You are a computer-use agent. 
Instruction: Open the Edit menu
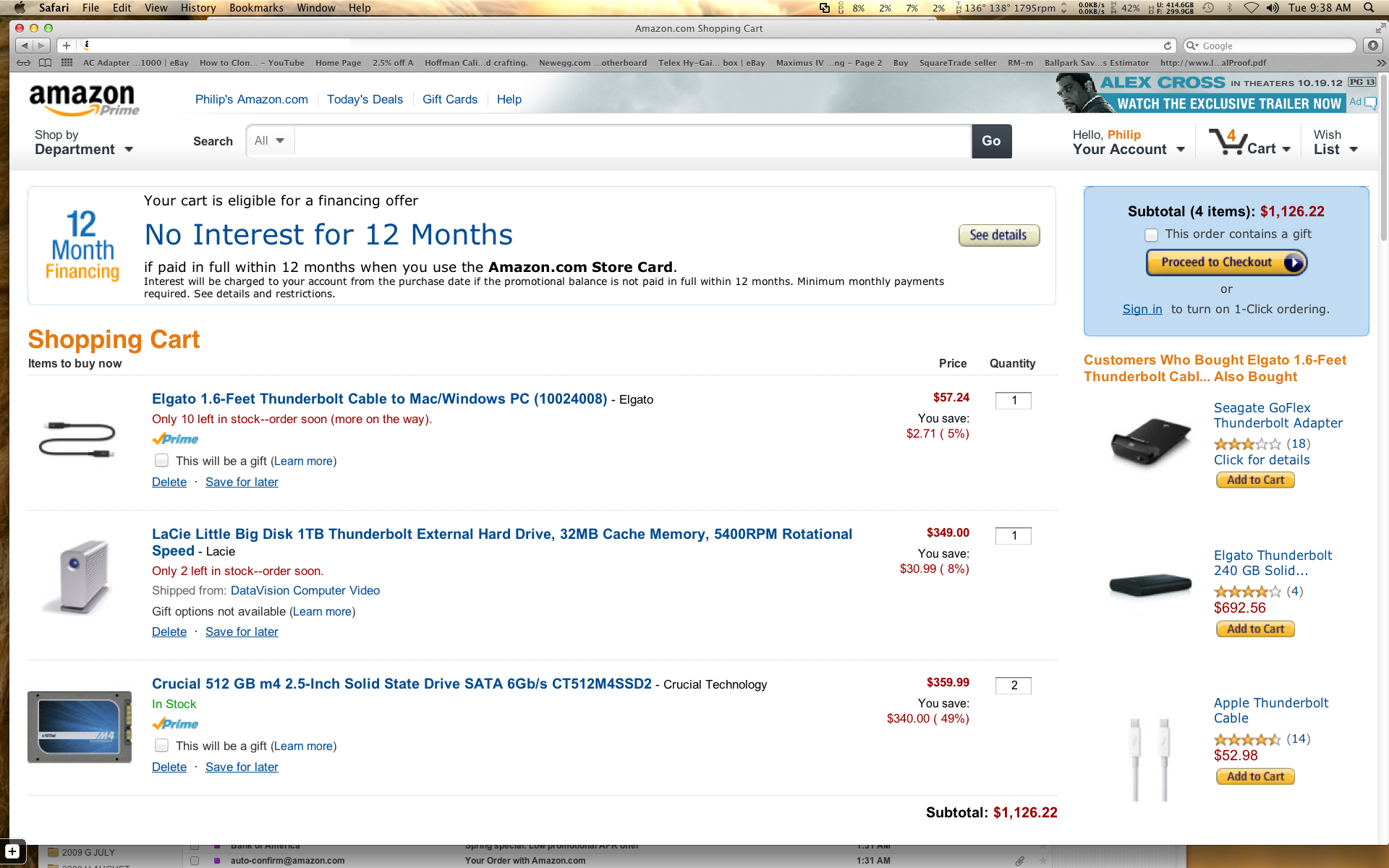[122, 8]
